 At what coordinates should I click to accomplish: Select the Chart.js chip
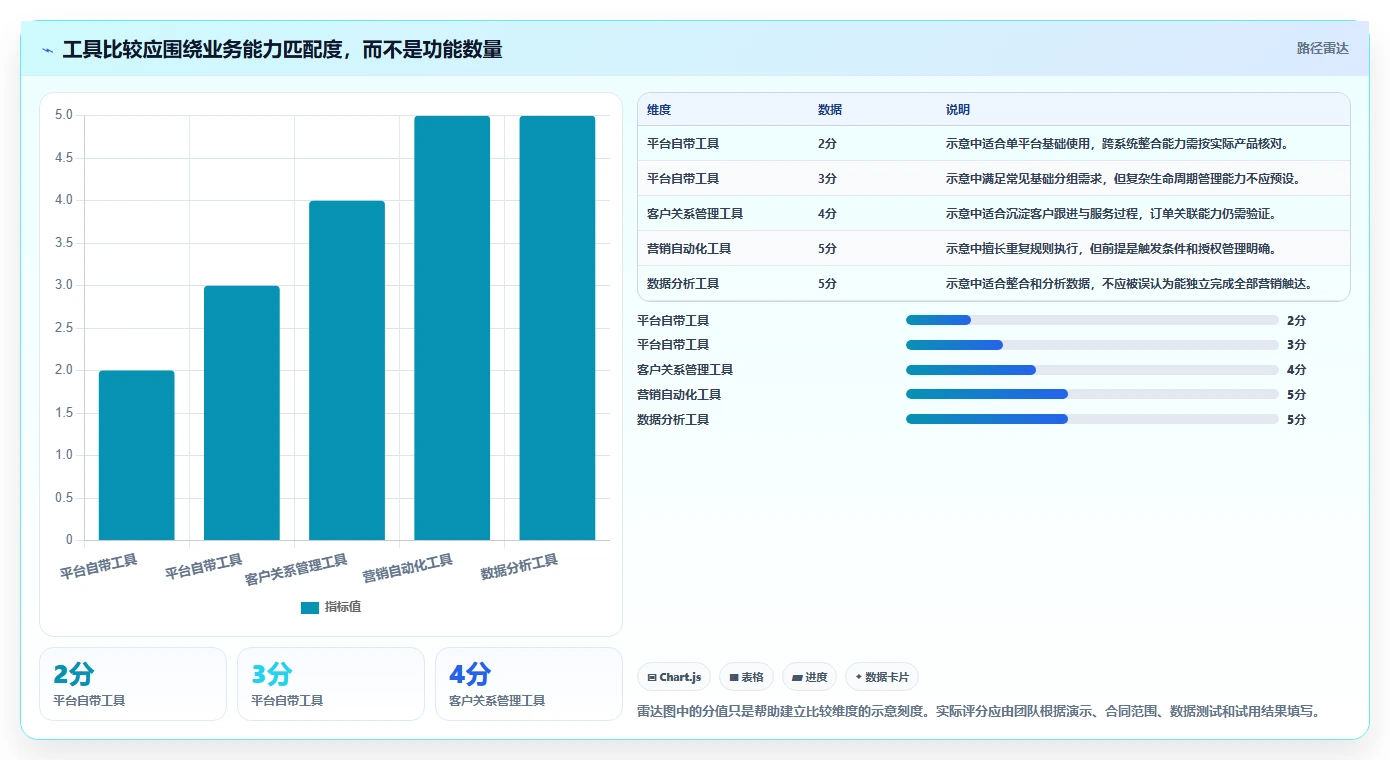pos(674,677)
